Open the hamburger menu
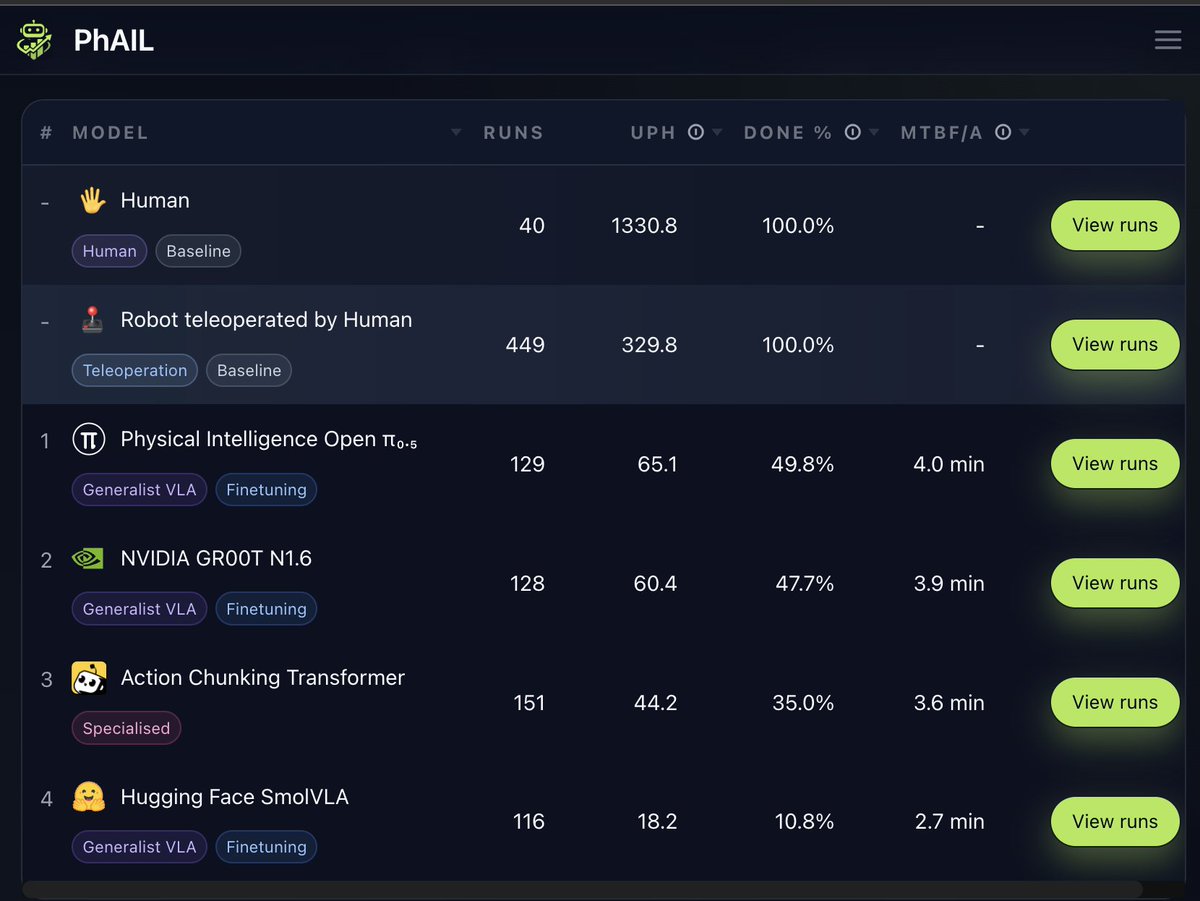The height and width of the screenshot is (901, 1200). click(1168, 40)
